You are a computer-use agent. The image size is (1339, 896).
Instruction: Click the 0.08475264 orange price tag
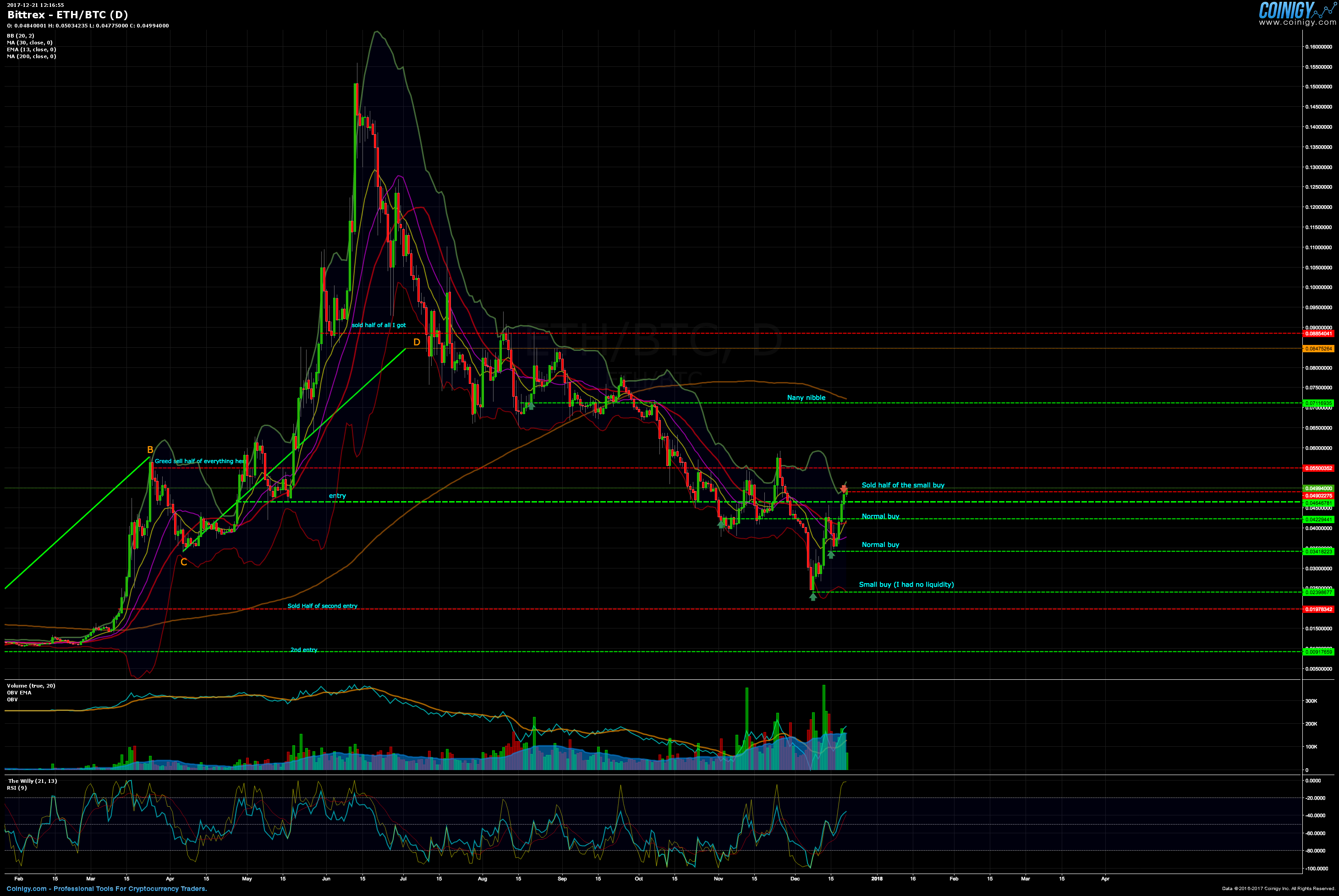pyautogui.click(x=1319, y=349)
